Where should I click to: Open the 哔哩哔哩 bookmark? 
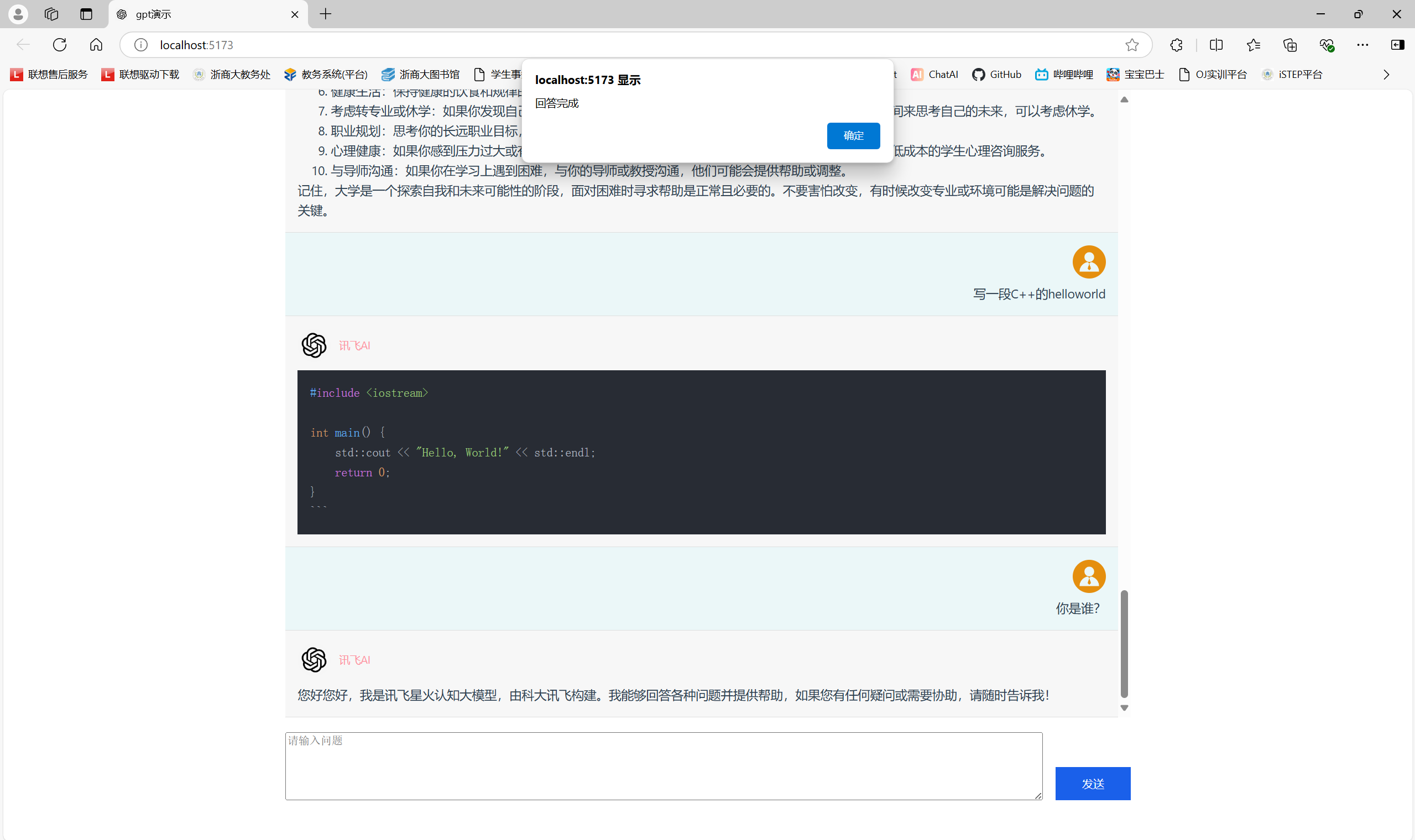(x=1064, y=75)
